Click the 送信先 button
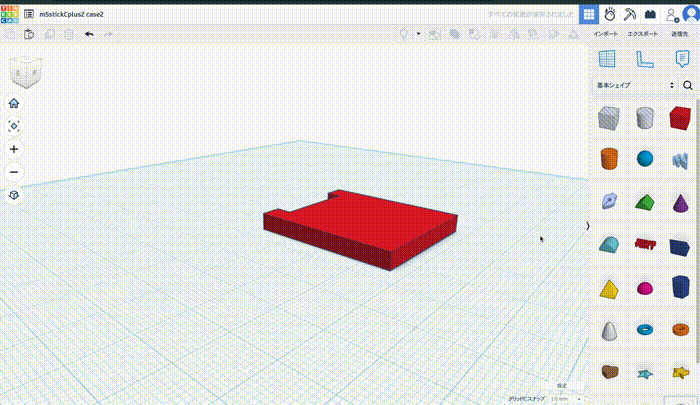The image size is (700, 405). (680, 34)
